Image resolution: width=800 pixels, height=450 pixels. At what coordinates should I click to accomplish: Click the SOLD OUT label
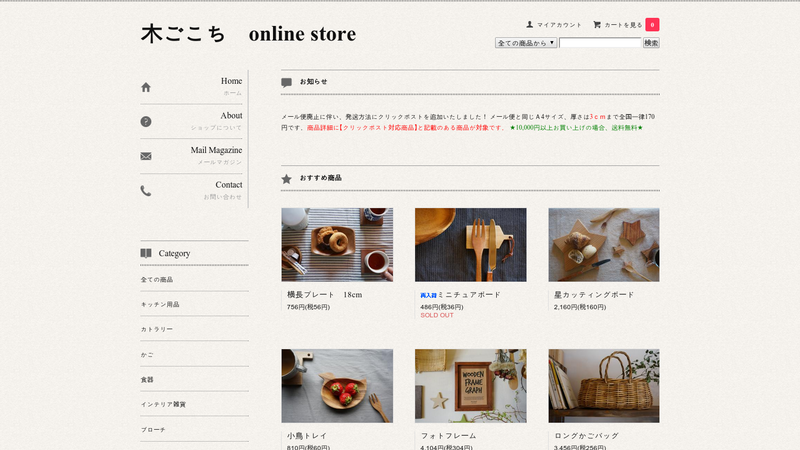(x=437, y=315)
